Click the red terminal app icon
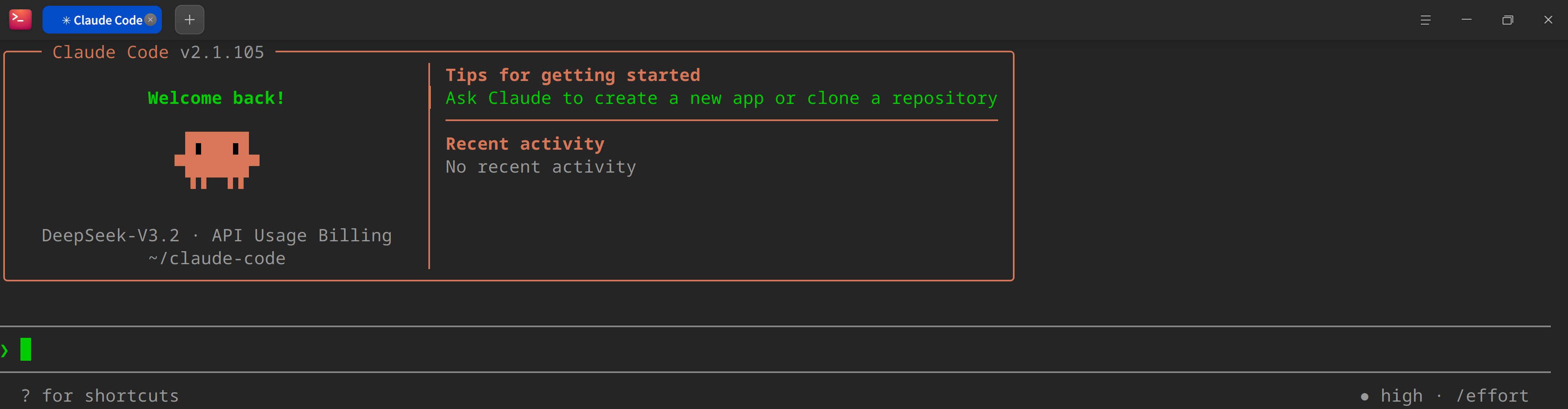 tap(20, 20)
